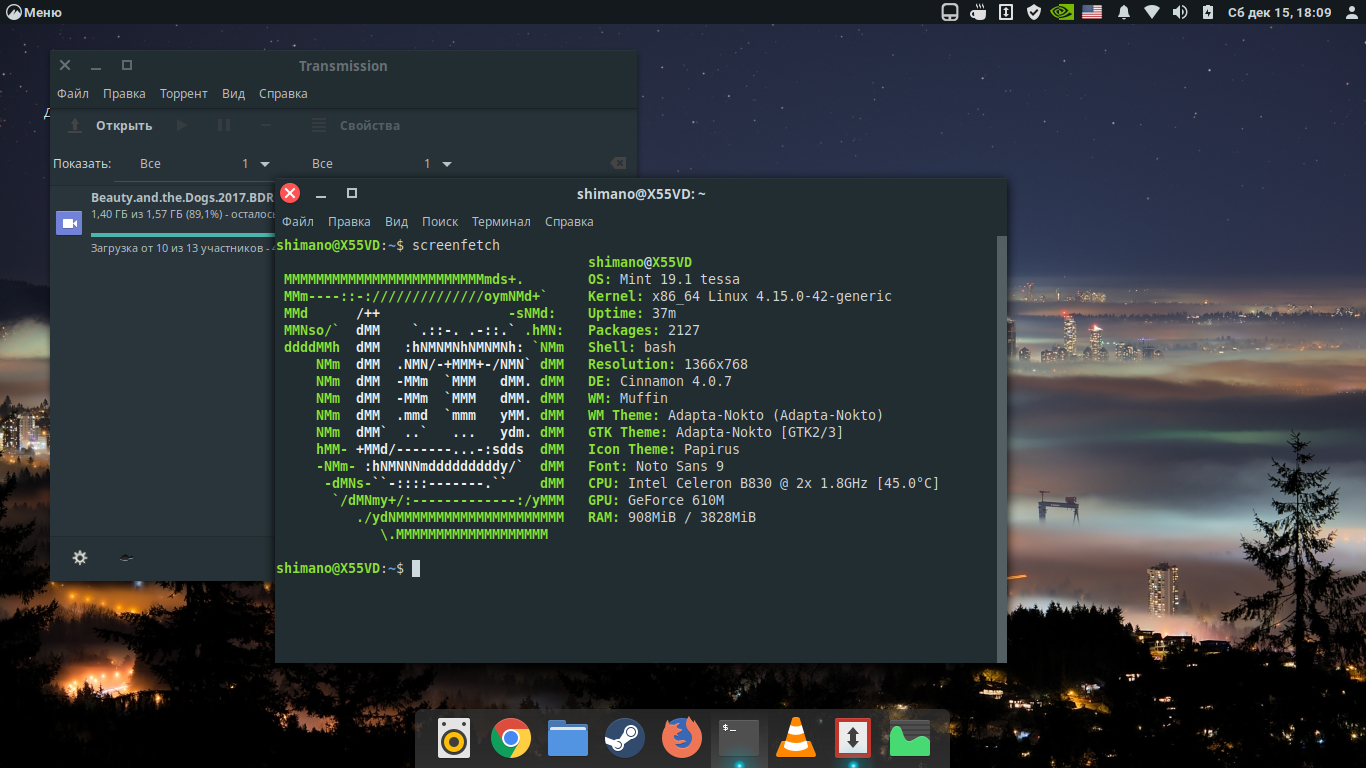Click the Beauty.and.the.Dogs torrent progress bar

(x=180, y=234)
